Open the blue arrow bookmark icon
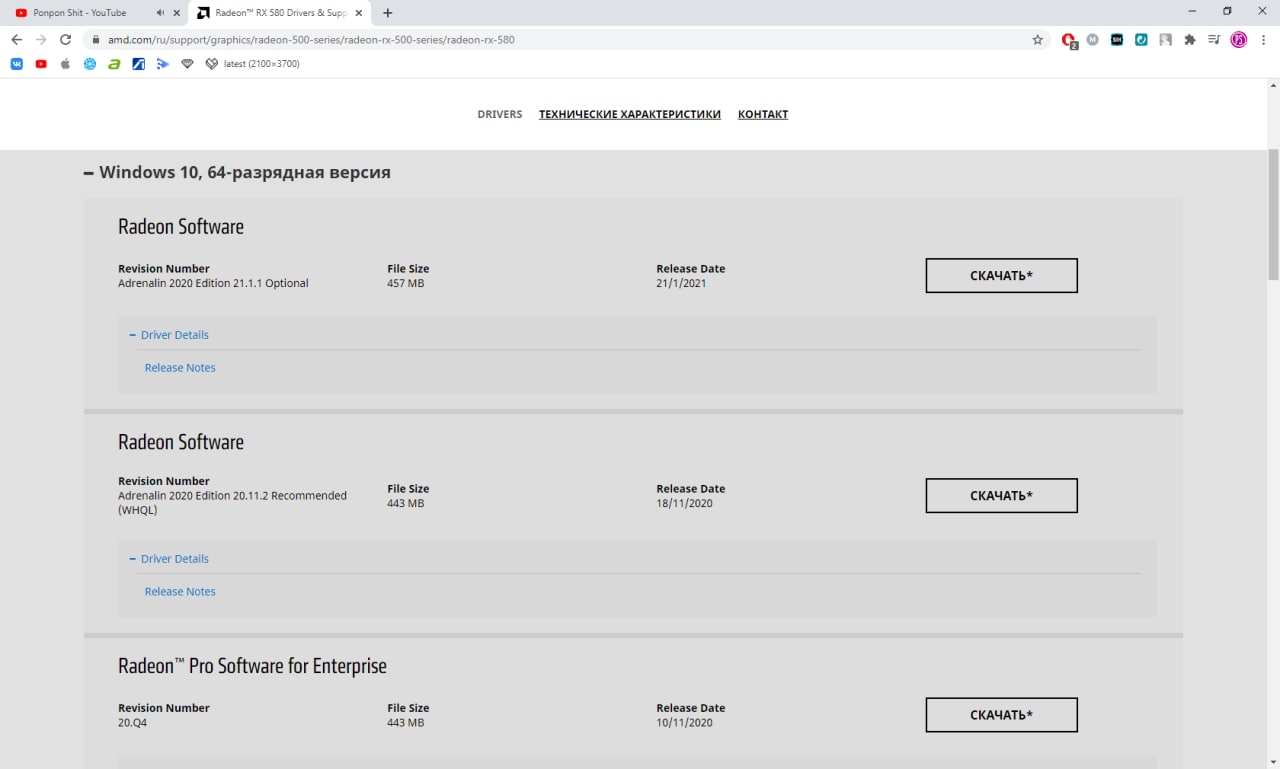Image resolution: width=1280 pixels, height=769 pixels. coord(163,64)
